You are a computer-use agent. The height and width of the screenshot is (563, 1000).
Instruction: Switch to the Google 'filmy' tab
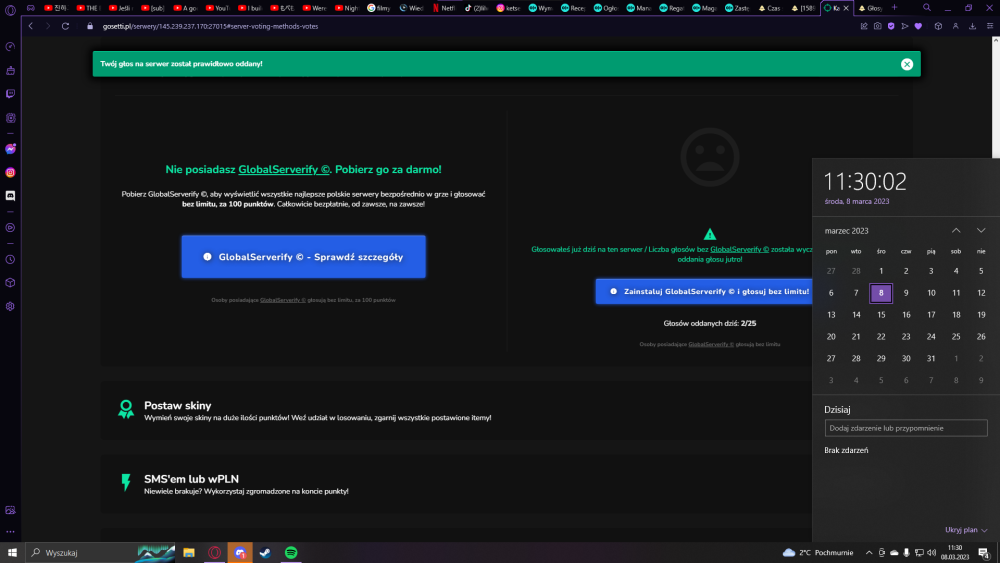[x=379, y=8]
